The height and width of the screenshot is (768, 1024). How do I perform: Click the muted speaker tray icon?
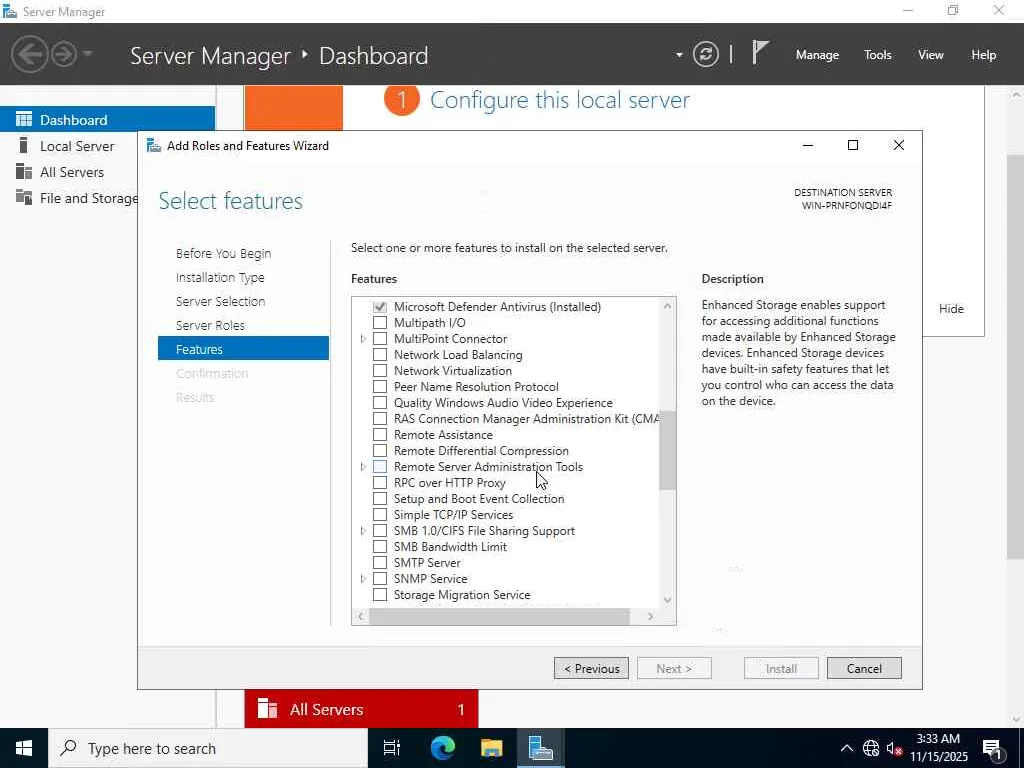[894, 748]
